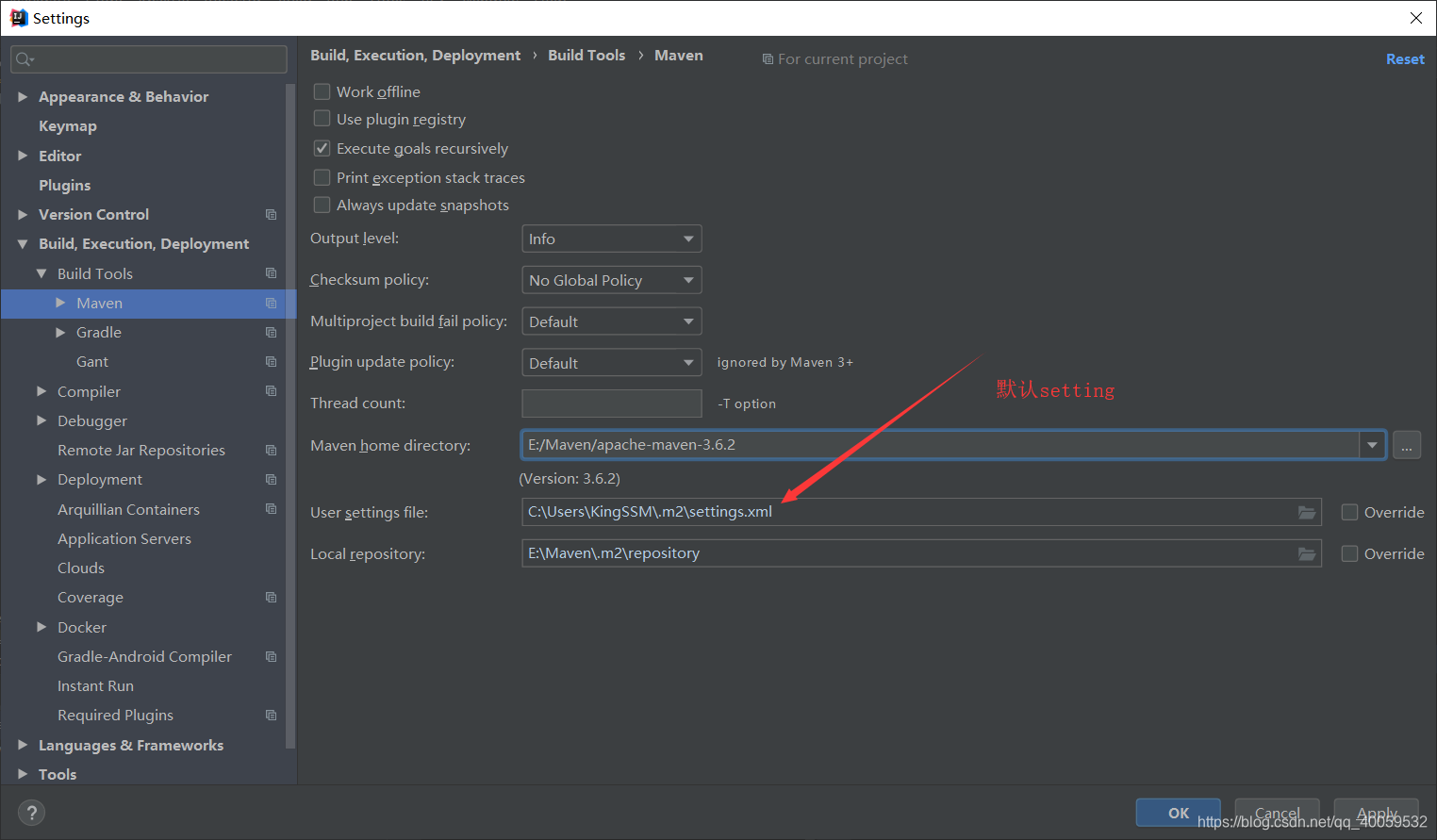The image size is (1437, 840).
Task: Browse Maven home with the ellipsis button
Action: (x=1406, y=446)
